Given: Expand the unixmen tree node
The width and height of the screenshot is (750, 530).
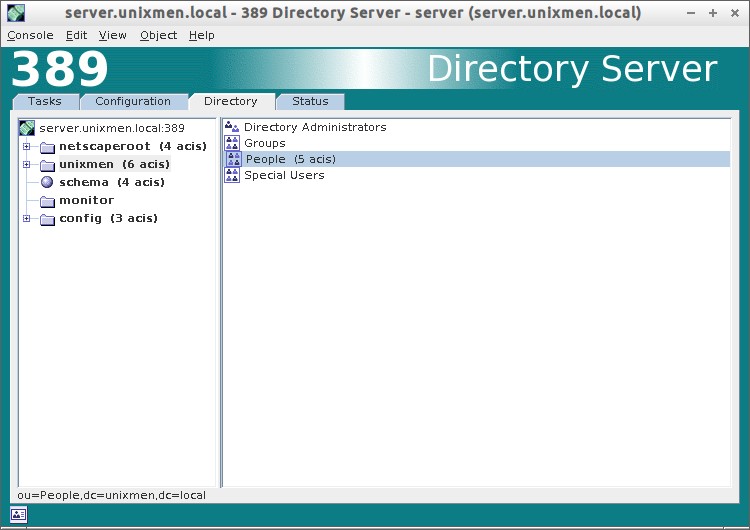Looking at the screenshot, I should coord(27,165).
